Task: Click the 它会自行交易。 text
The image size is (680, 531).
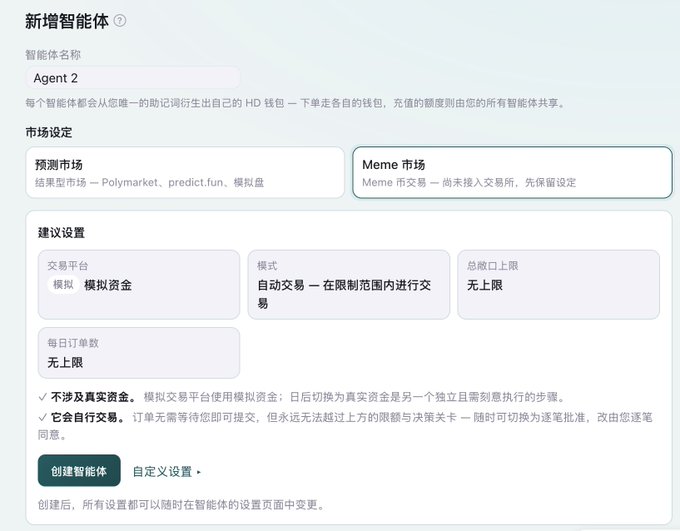Action: [x=88, y=417]
